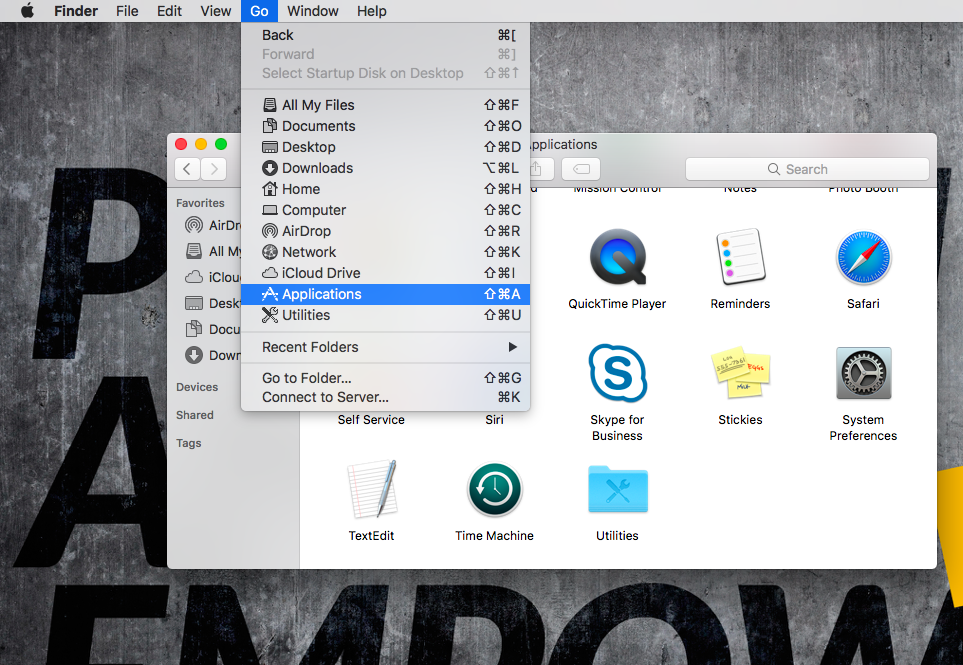Open Skype for Business icon
This screenshot has width=963, height=665.
[617, 374]
